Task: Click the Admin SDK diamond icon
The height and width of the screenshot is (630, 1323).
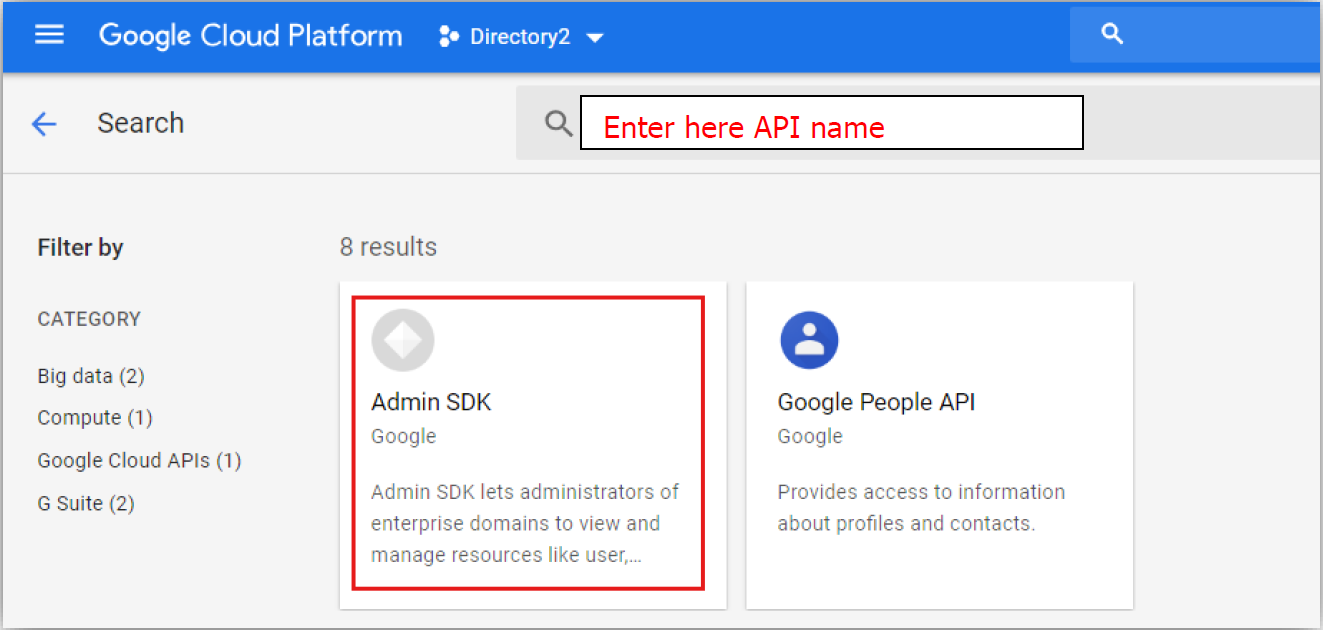Action: [402, 340]
